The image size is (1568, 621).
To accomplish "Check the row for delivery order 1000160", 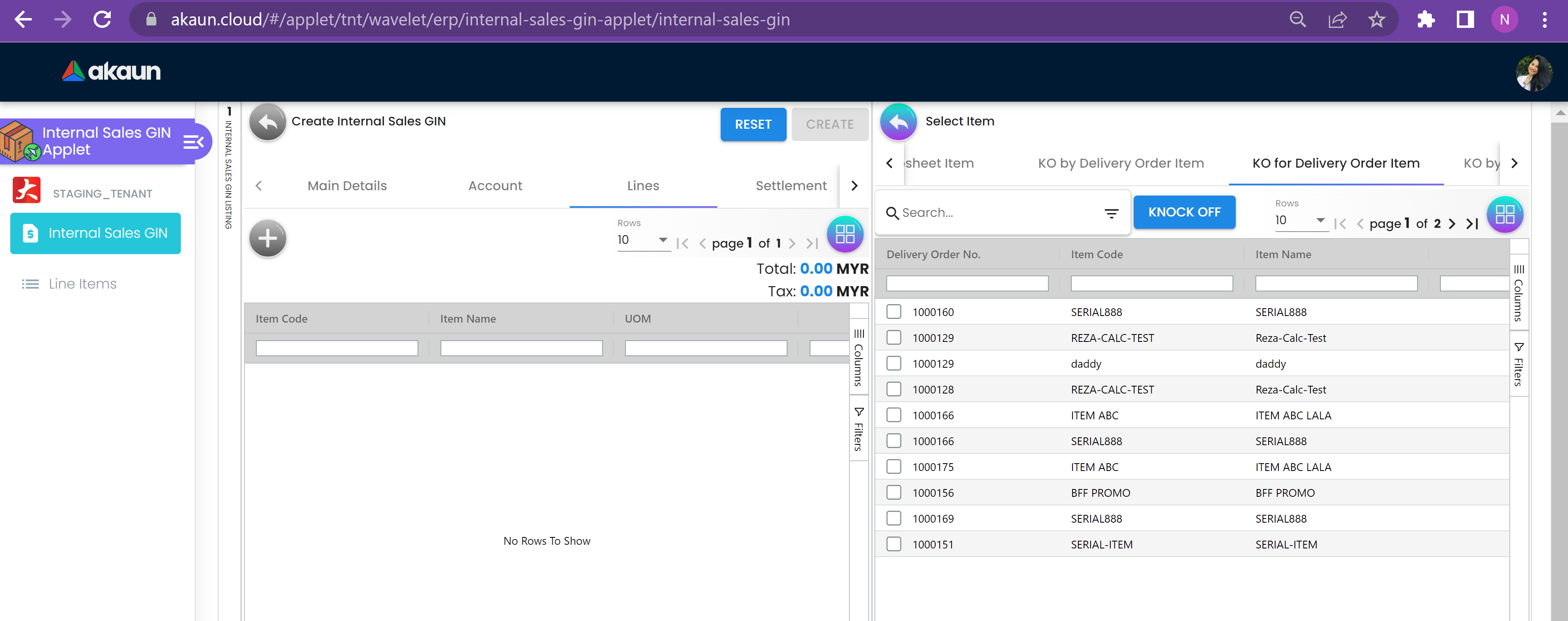I will click(x=894, y=312).
